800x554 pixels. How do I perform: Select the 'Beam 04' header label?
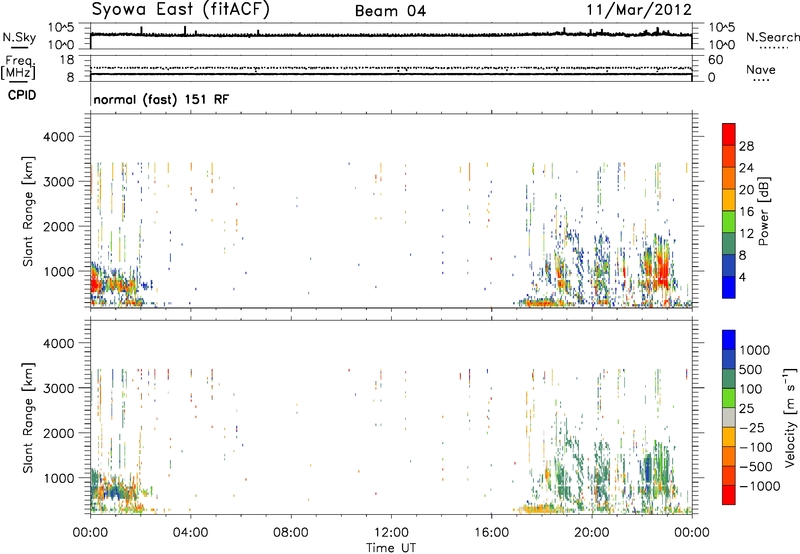(x=390, y=11)
